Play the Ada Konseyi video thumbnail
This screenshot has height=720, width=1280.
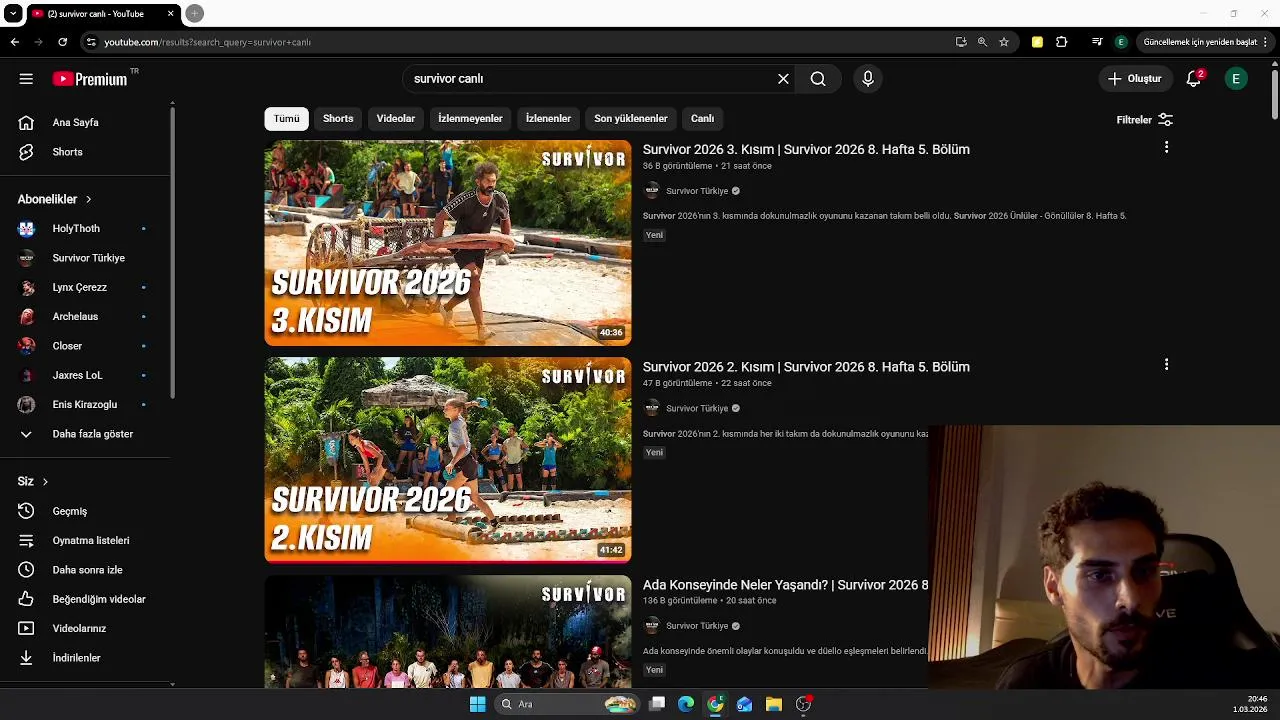448,632
